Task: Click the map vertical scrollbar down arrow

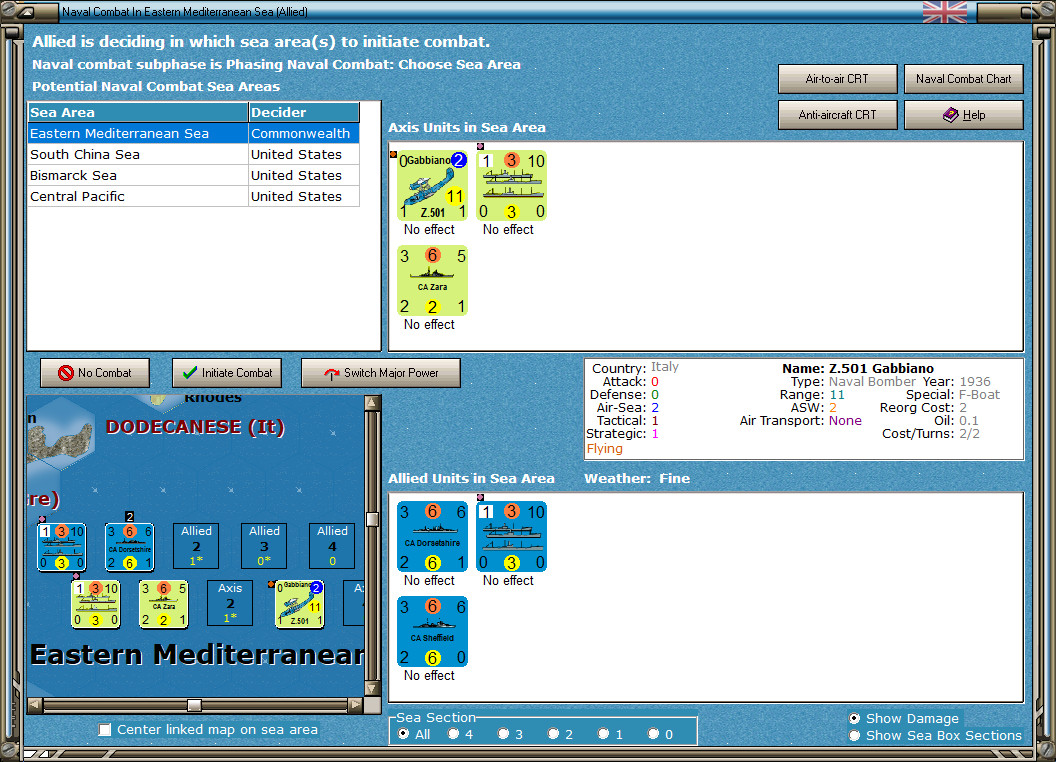Action: click(372, 689)
